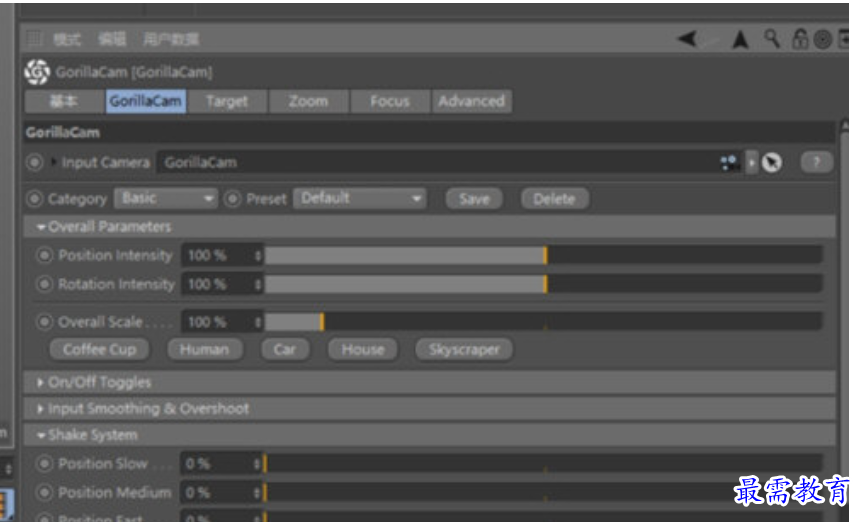Click the Position Intensity 100 % value field
This screenshot has width=858, height=522.
tap(218, 256)
